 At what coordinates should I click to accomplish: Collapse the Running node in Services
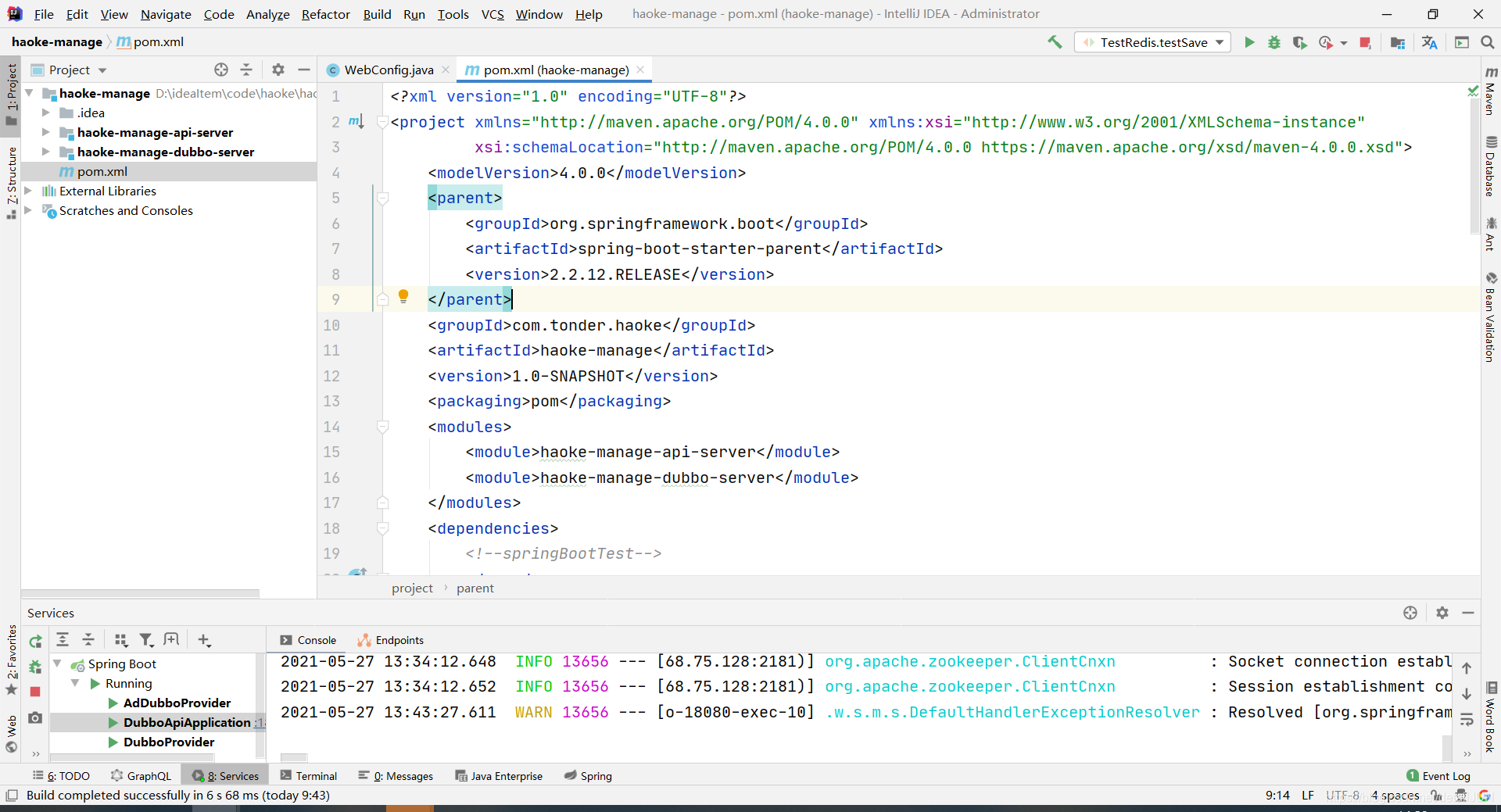click(x=75, y=683)
